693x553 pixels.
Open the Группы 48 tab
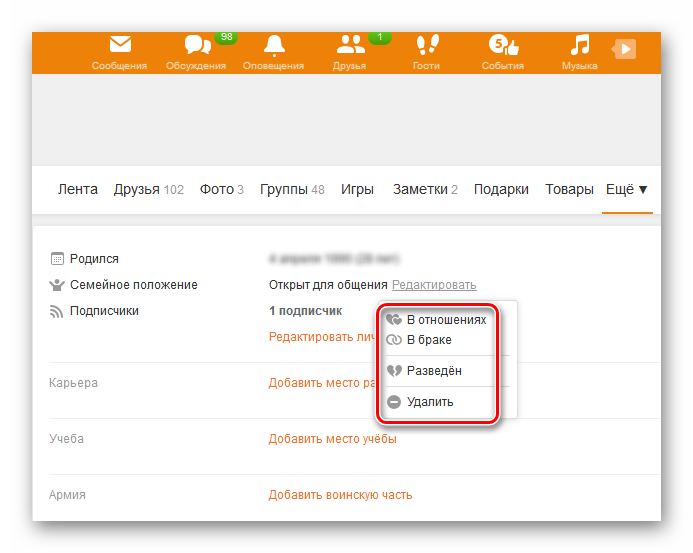292,190
